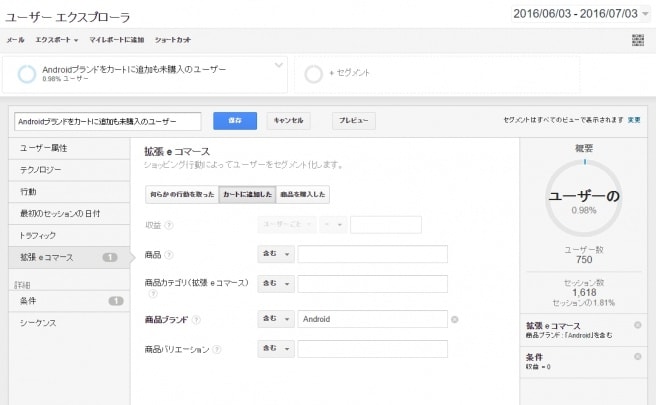Open 商品バリエーション match type dropdown
This screenshot has height=405, width=656.
[276, 349]
